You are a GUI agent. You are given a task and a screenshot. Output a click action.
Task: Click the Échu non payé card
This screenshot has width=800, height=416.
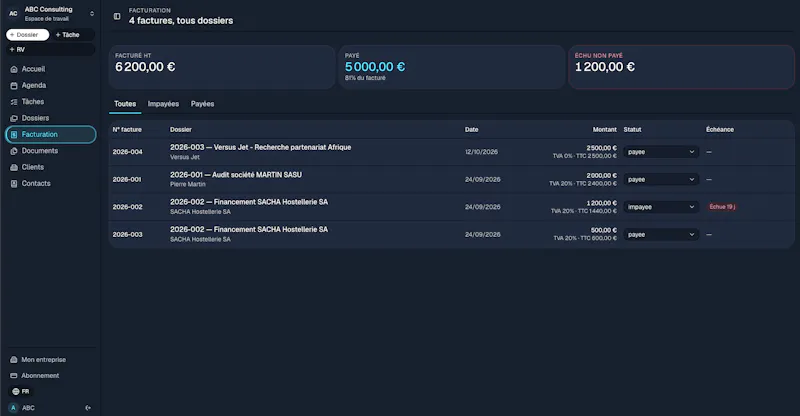[x=681, y=67]
